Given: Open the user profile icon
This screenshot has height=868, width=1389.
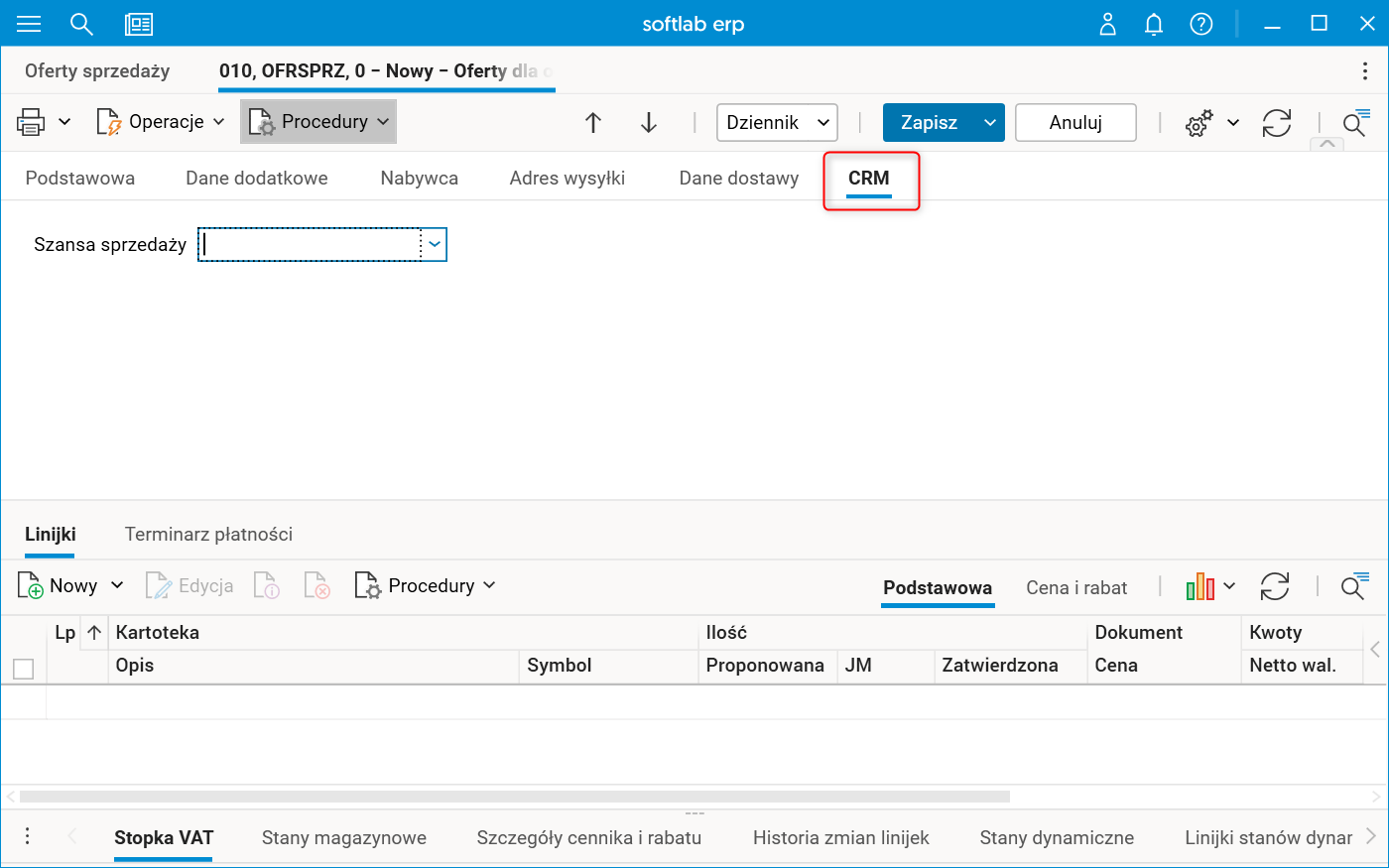Looking at the screenshot, I should point(1108,24).
